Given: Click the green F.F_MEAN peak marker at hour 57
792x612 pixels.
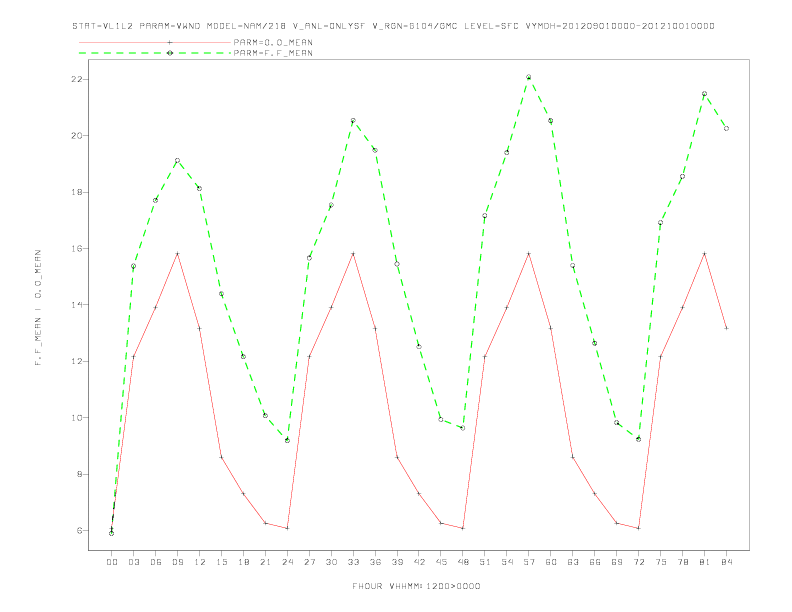Looking at the screenshot, I should pos(528,77).
